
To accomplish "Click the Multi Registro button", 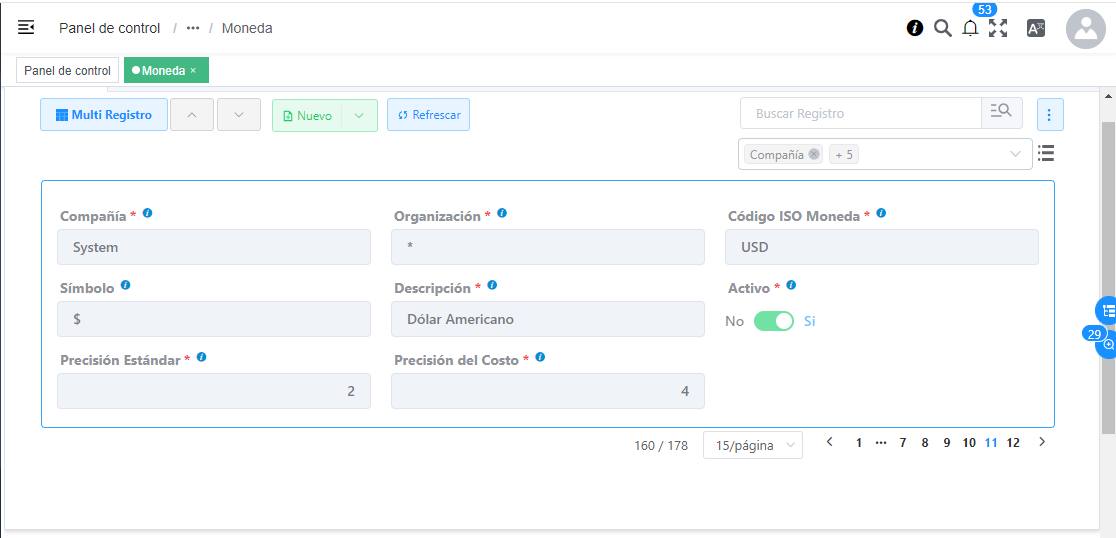I will 104,115.
